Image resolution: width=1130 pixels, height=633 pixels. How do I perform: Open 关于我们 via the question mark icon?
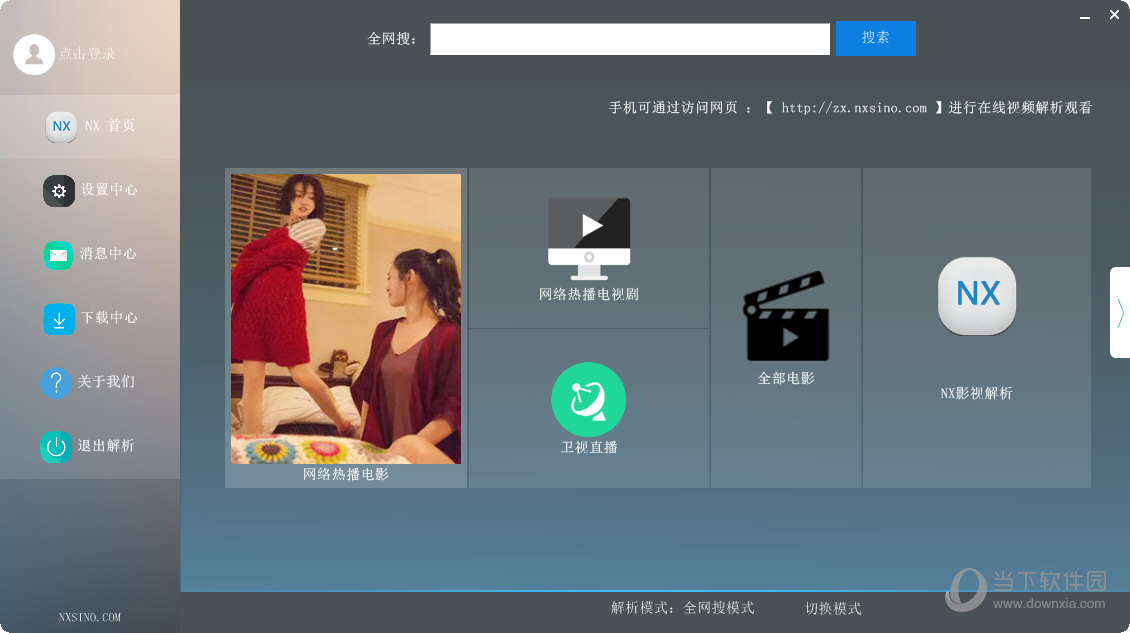(56, 382)
